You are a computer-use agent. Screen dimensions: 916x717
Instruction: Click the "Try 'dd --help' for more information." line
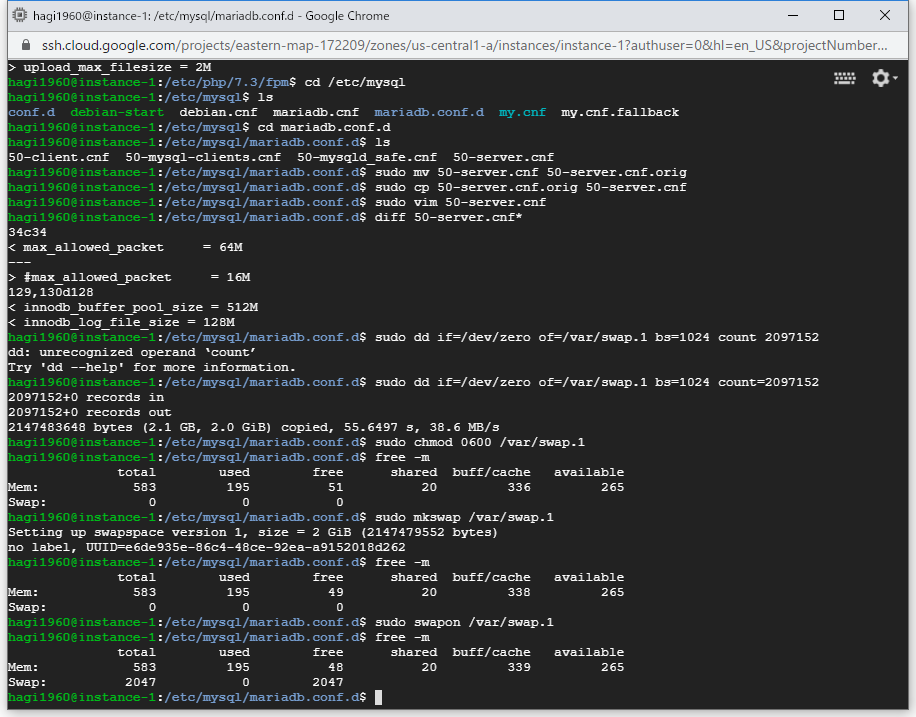tap(152, 368)
